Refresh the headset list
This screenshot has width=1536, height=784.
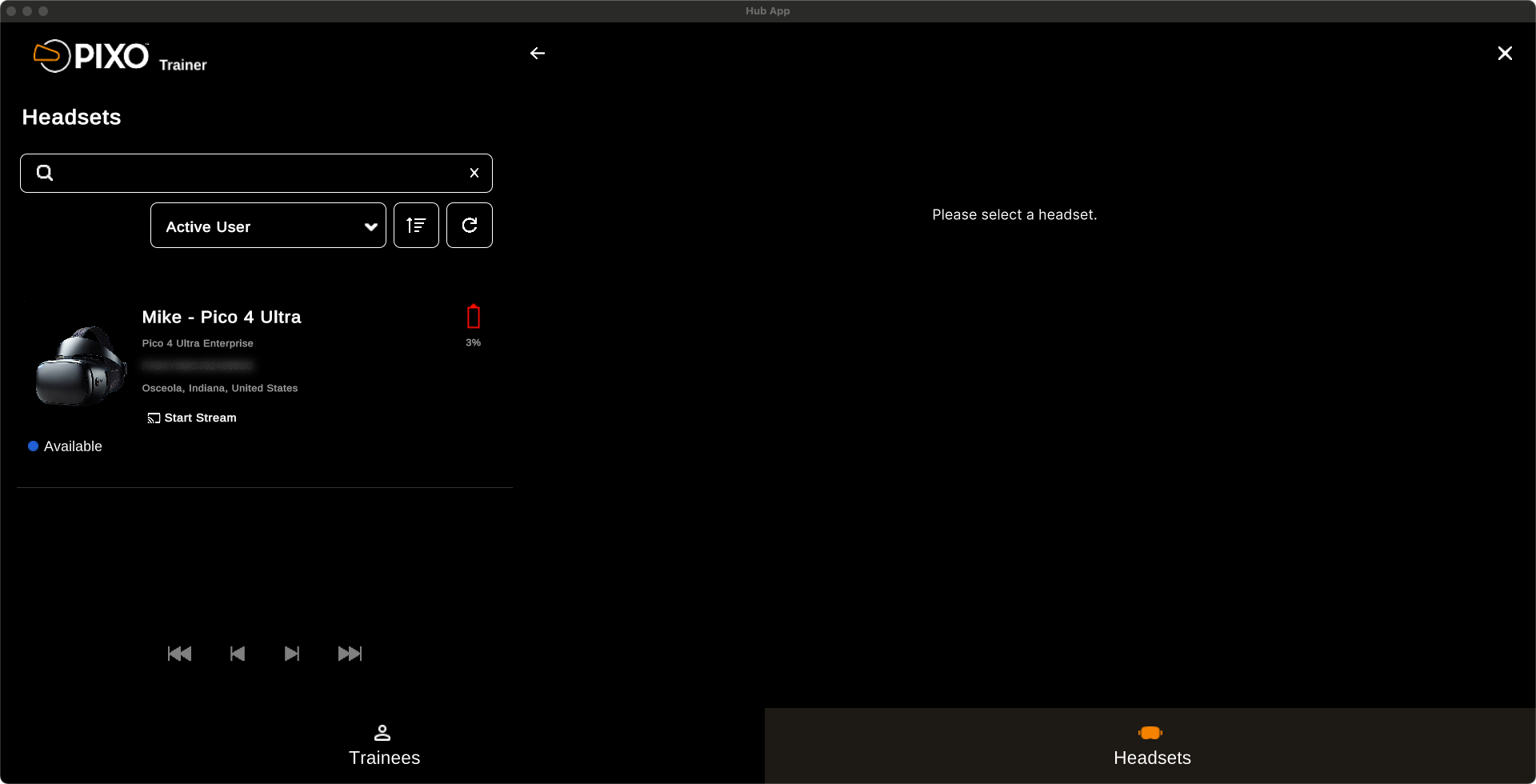point(470,226)
